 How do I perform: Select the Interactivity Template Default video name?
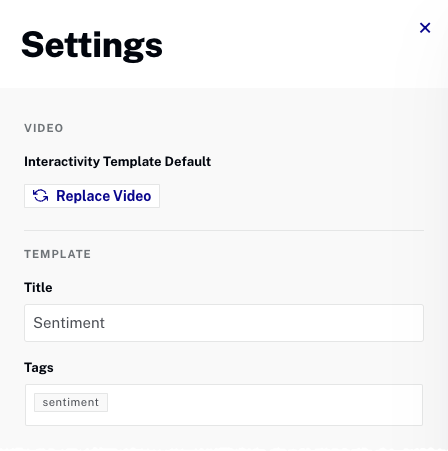point(117,162)
